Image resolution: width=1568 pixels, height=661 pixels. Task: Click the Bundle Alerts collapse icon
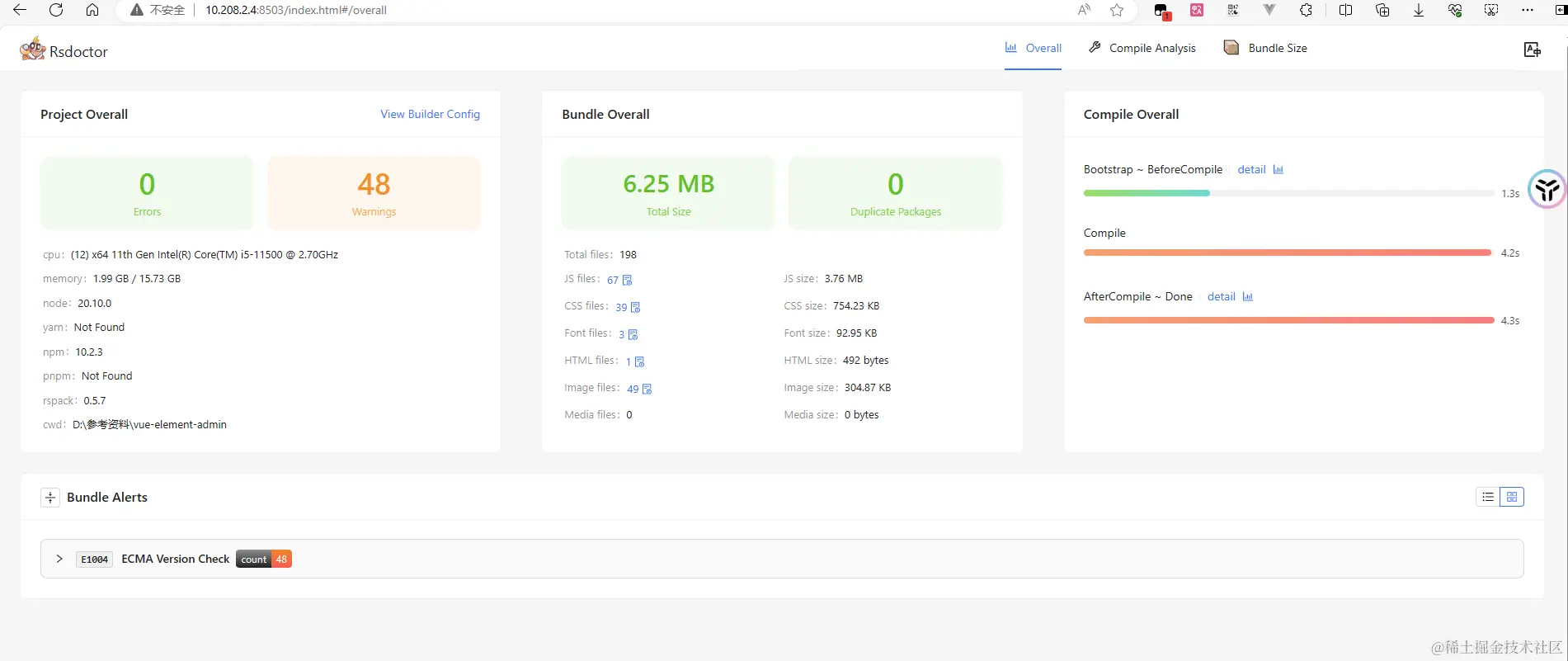tap(50, 498)
